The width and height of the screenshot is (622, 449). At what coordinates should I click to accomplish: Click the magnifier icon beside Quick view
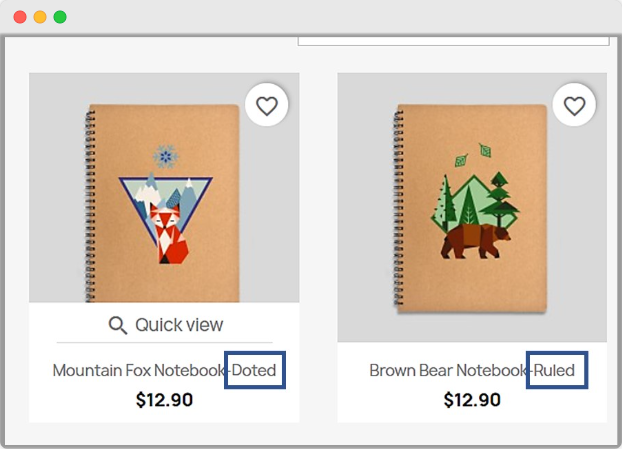pyautogui.click(x=118, y=325)
